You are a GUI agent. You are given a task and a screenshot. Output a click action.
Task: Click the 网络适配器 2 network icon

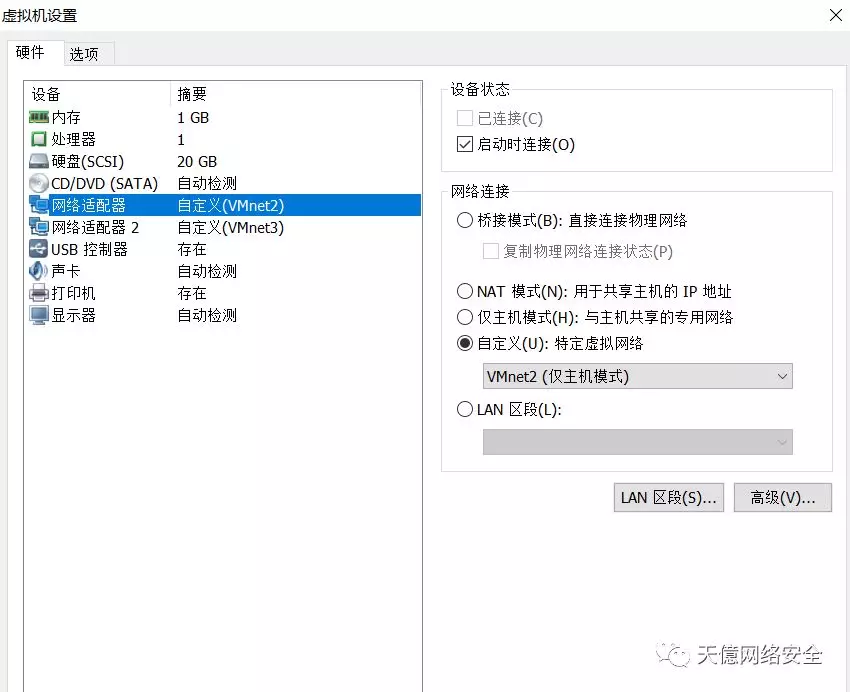click(x=38, y=227)
